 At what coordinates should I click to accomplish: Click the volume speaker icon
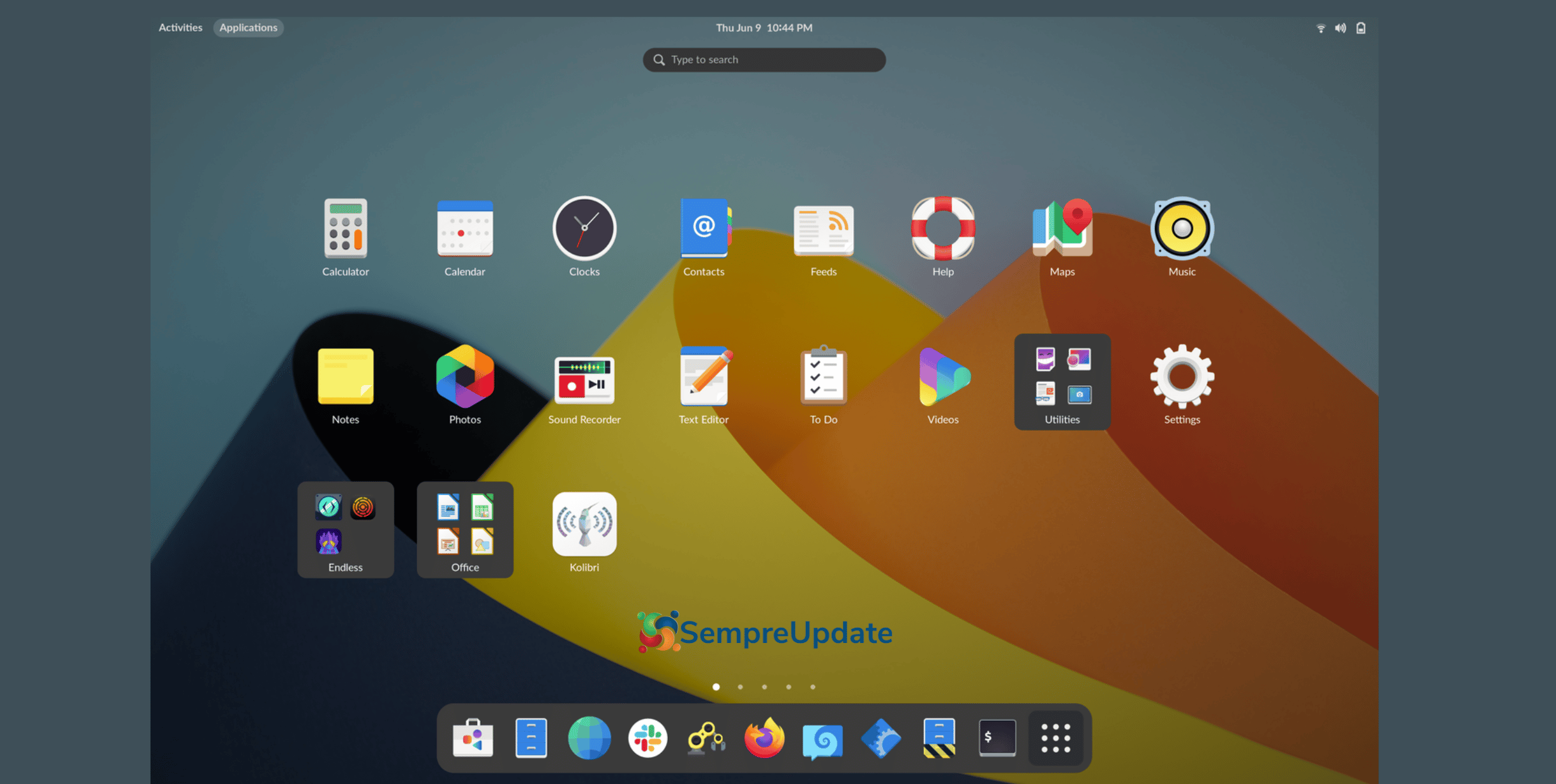(x=1340, y=28)
